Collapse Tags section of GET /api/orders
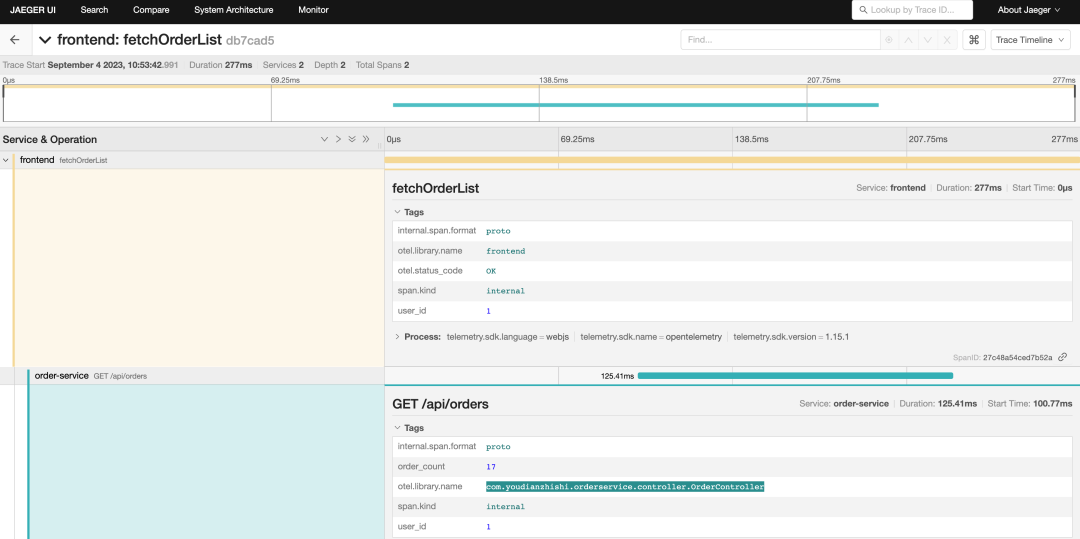Screen dimensions: 1080x539 point(409,427)
